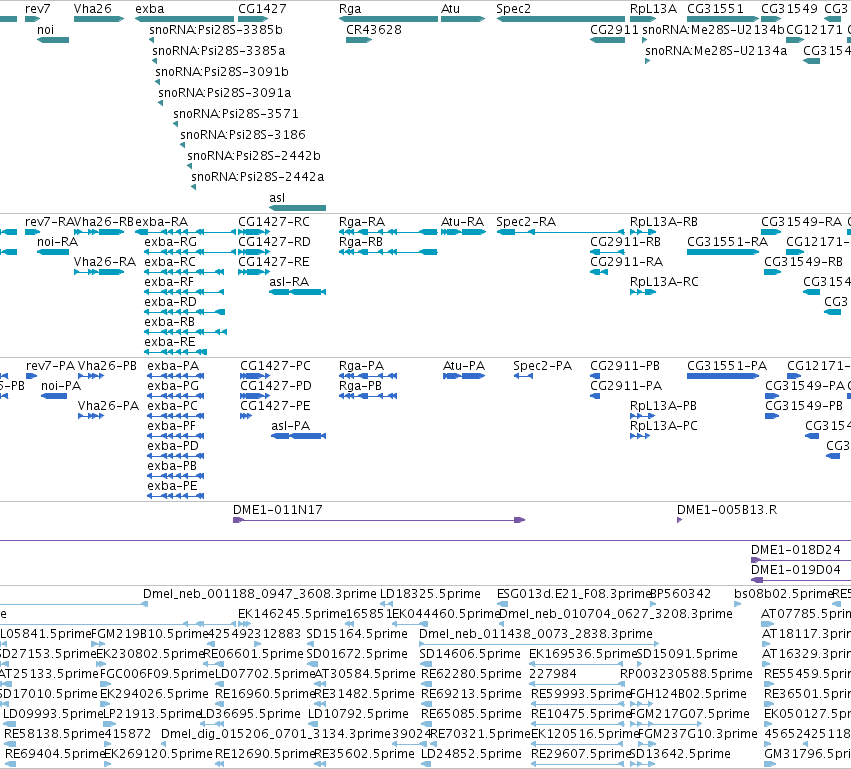Click the asl gene bar below snoRNAs
This screenshot has width=851, height=769.
(x=297, y=208)
